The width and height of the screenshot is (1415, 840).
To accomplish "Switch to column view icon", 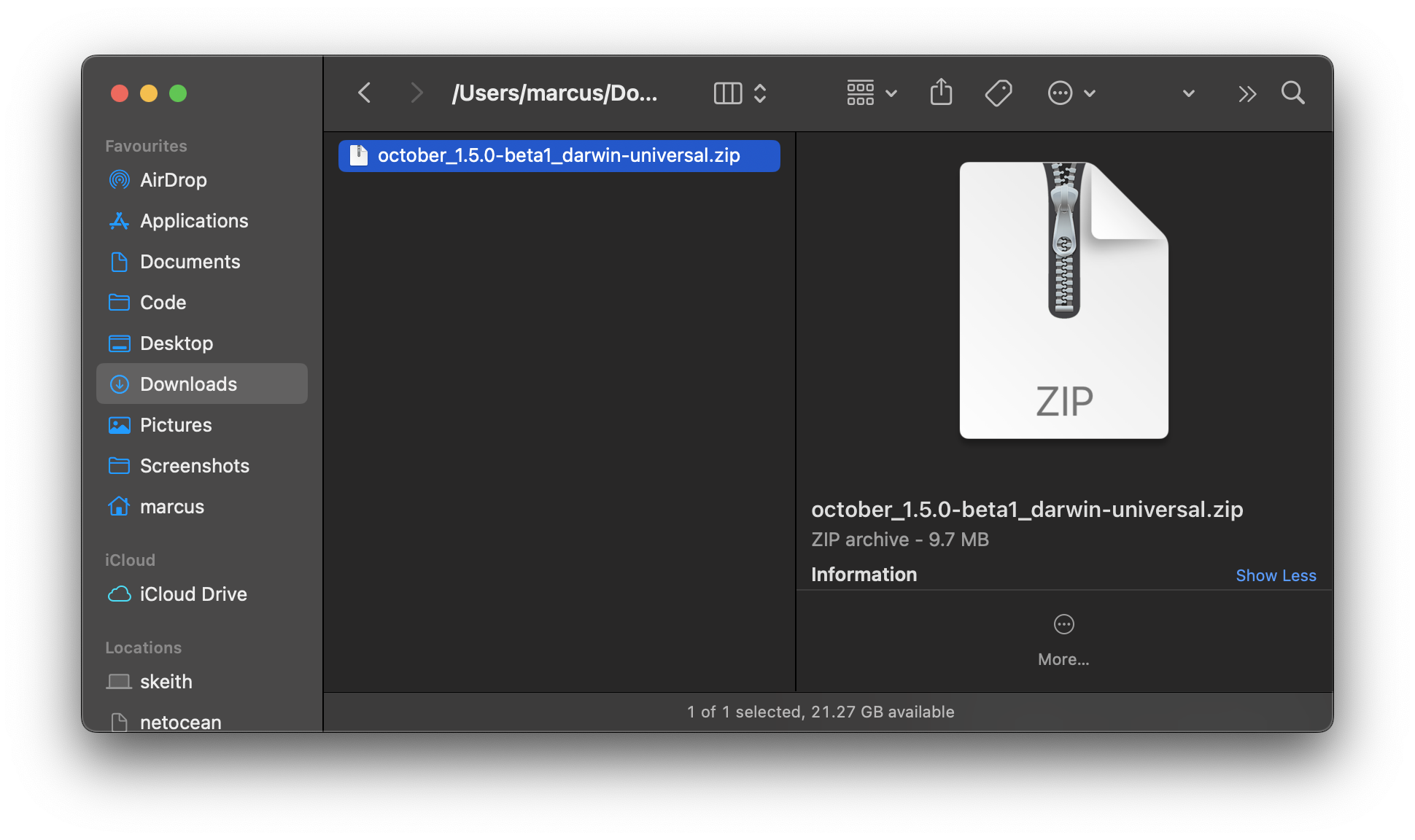I will [727, 93].
